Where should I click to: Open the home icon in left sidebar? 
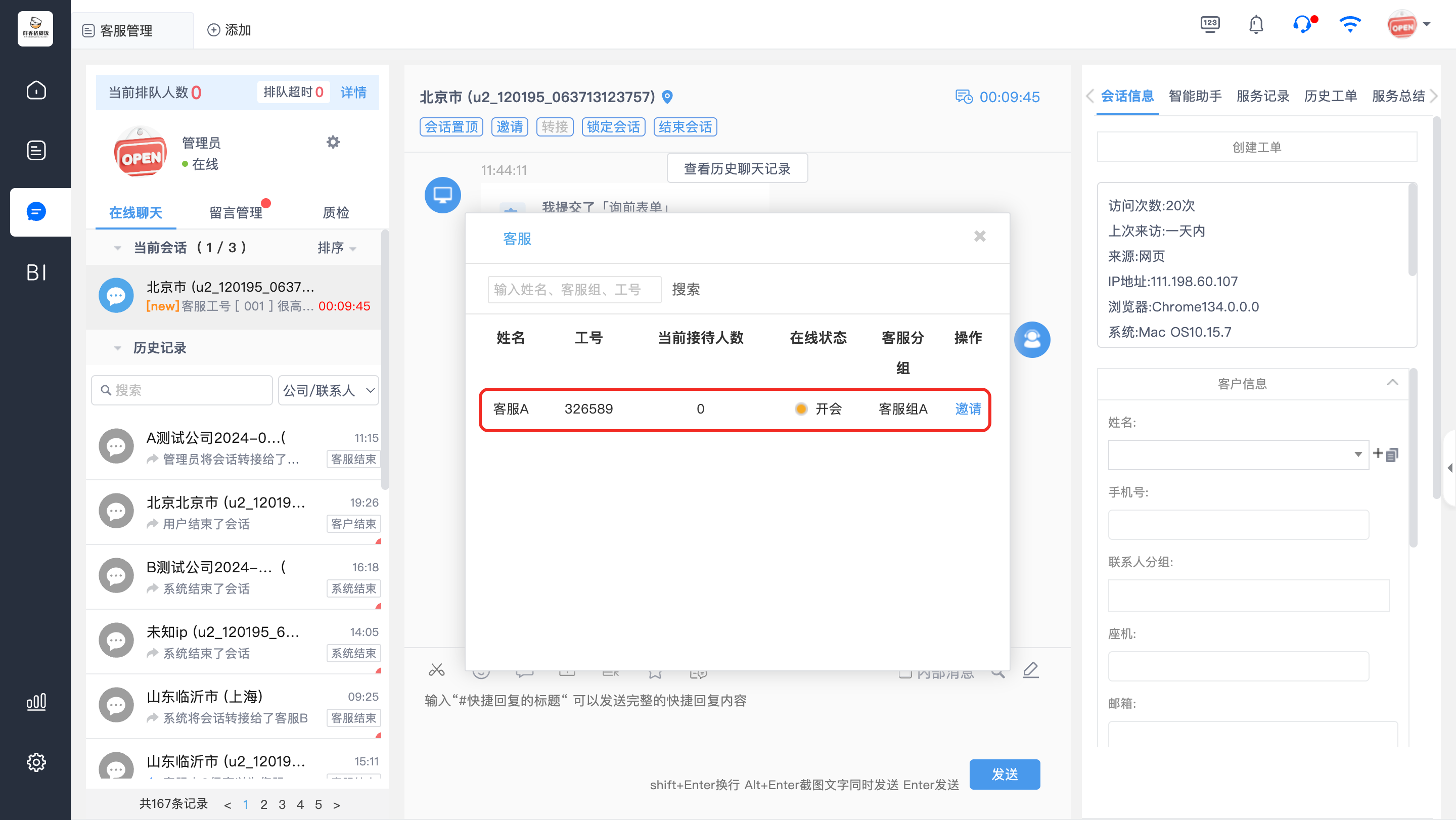point(36,90)
